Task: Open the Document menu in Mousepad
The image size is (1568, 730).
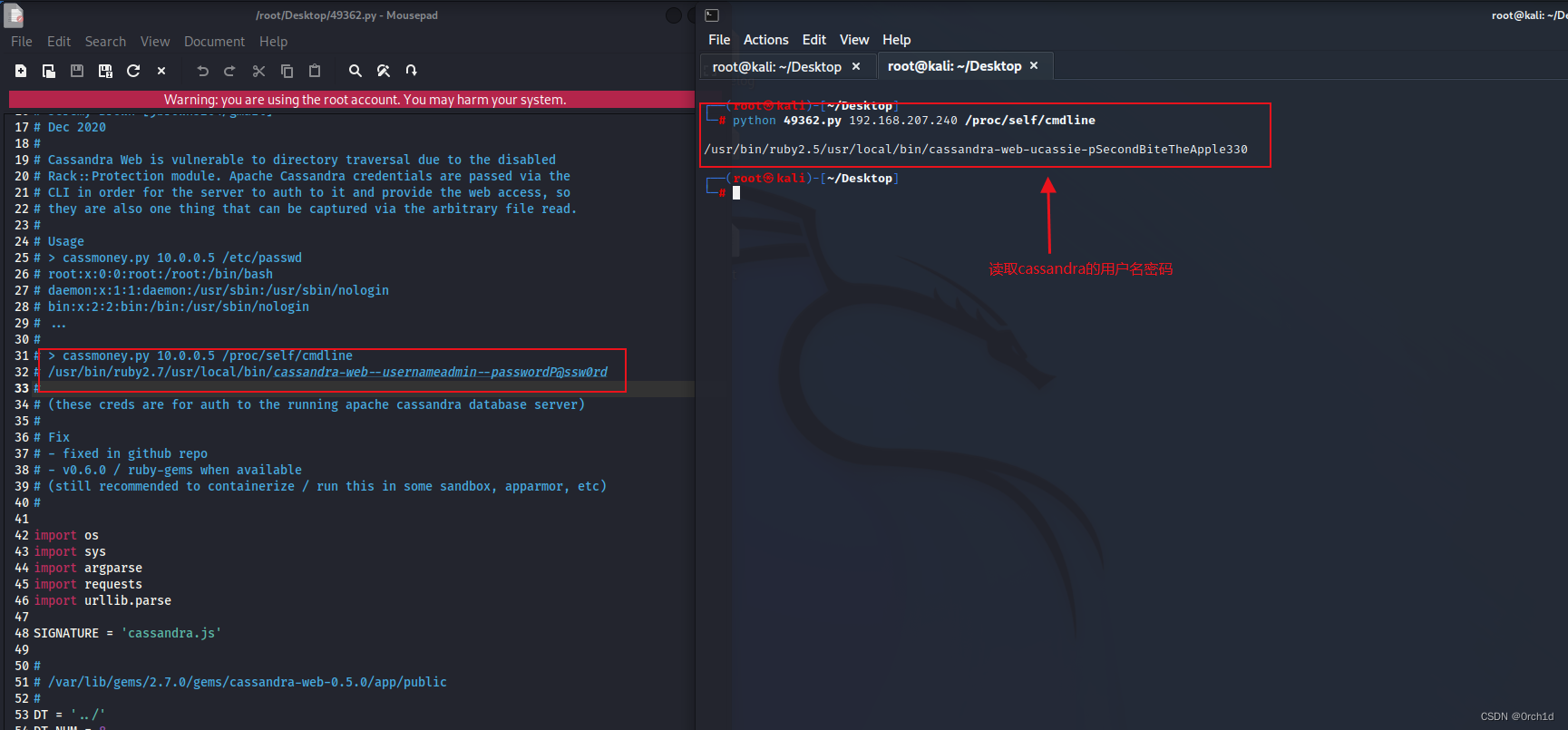Action: tap(214, 42)
